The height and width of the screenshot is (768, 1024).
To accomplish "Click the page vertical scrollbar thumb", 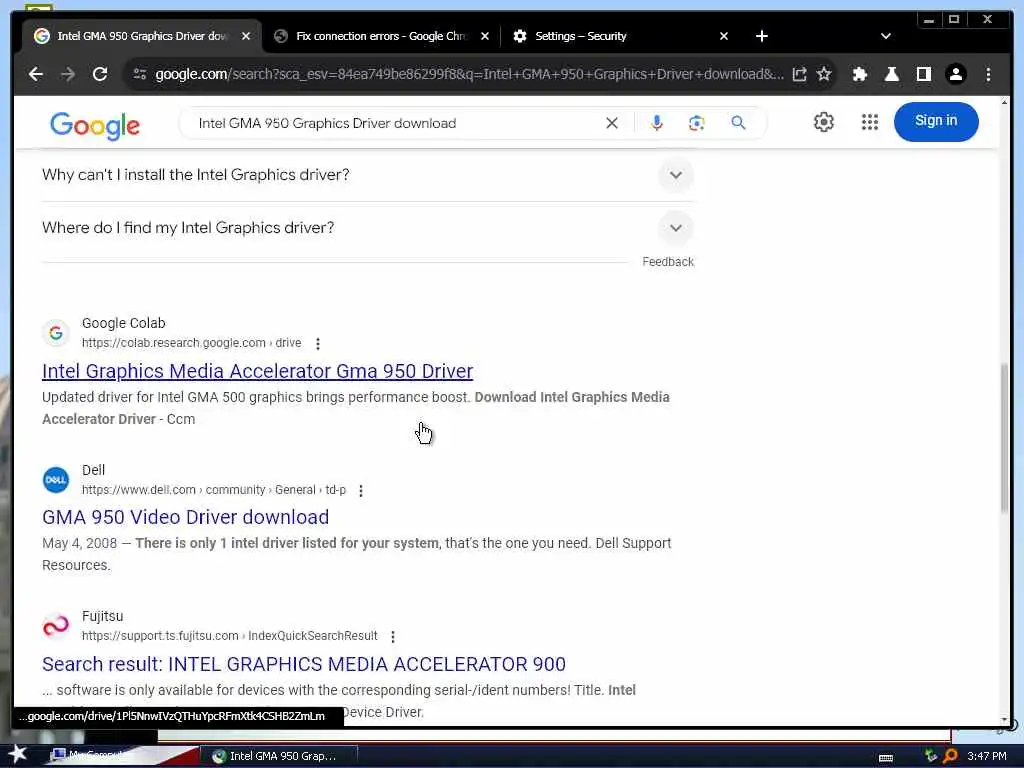I will coord(1004,438).
